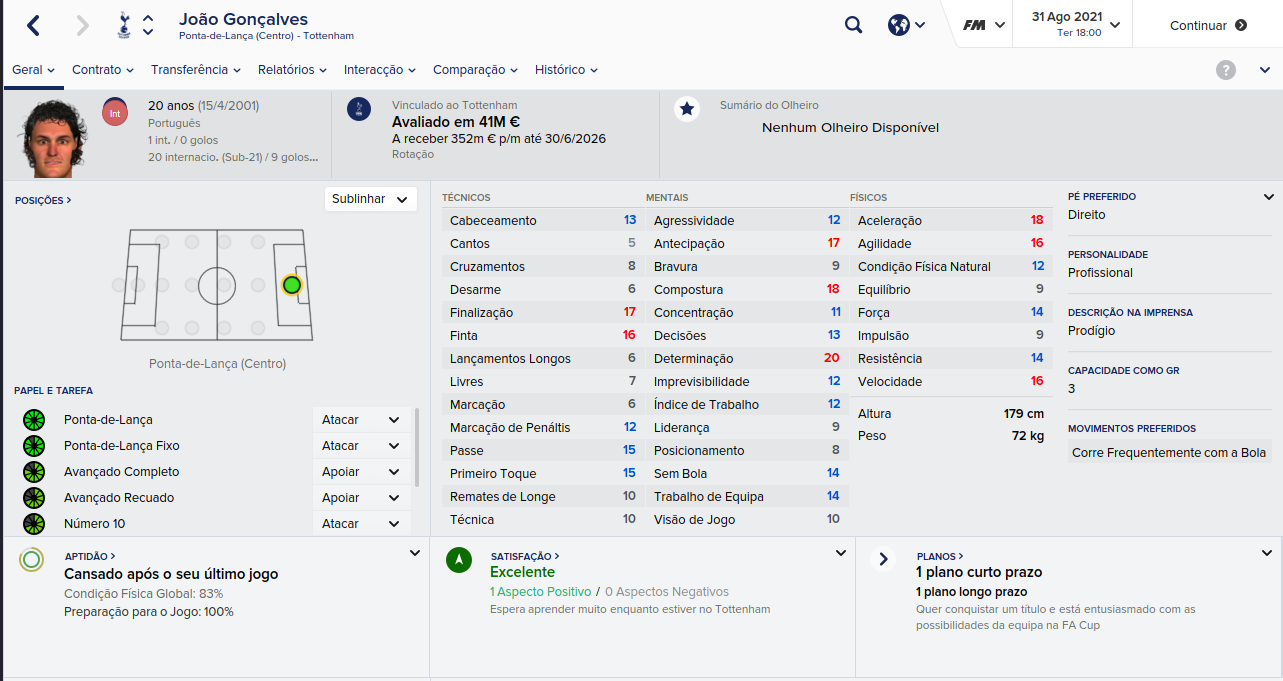Click the Int international status badge
Image resolution: width=1283 pixels, height=681 pixels.
pyautogui.click(x=115, y=112)
